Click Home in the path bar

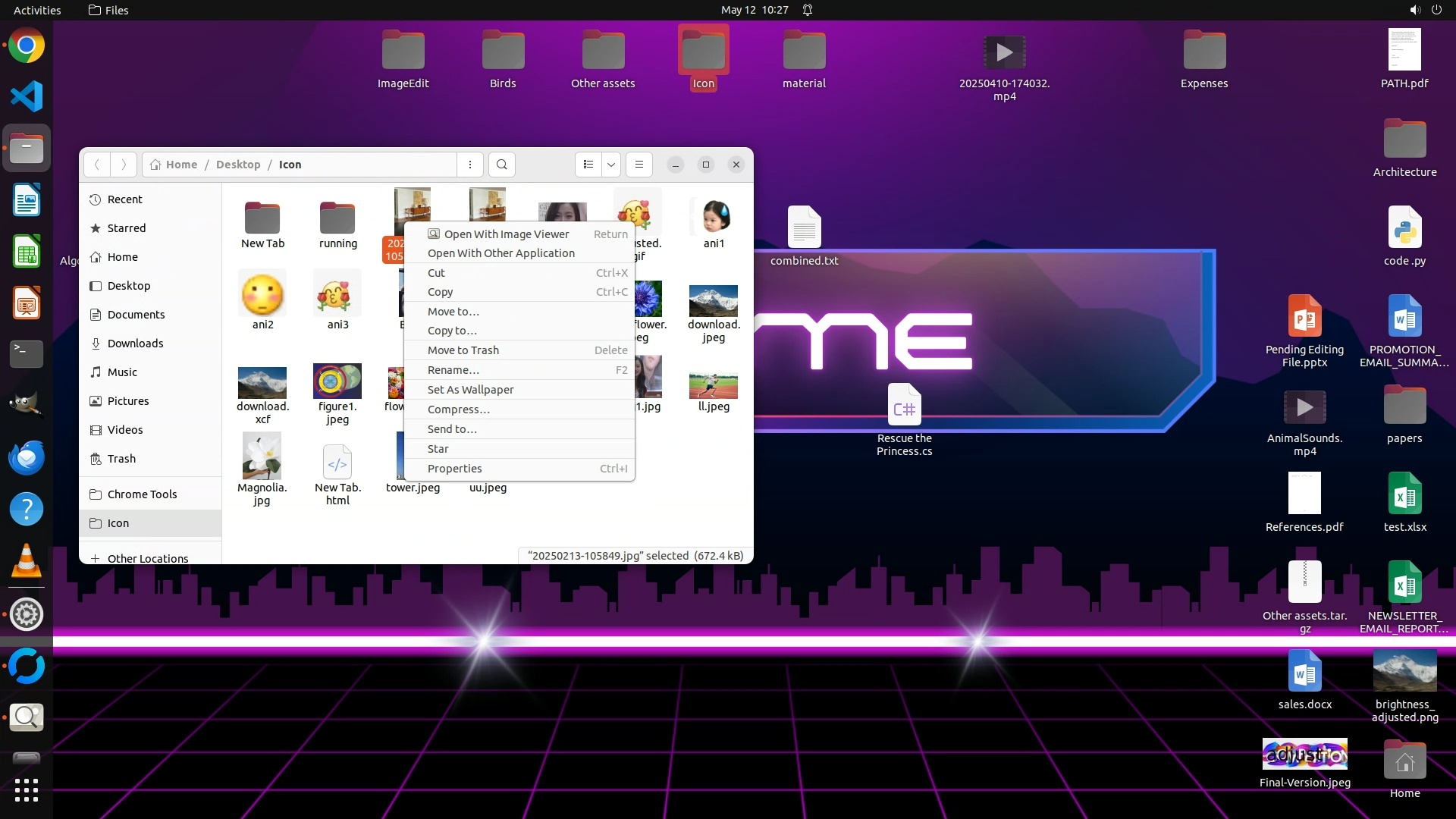tap(181, 165)
